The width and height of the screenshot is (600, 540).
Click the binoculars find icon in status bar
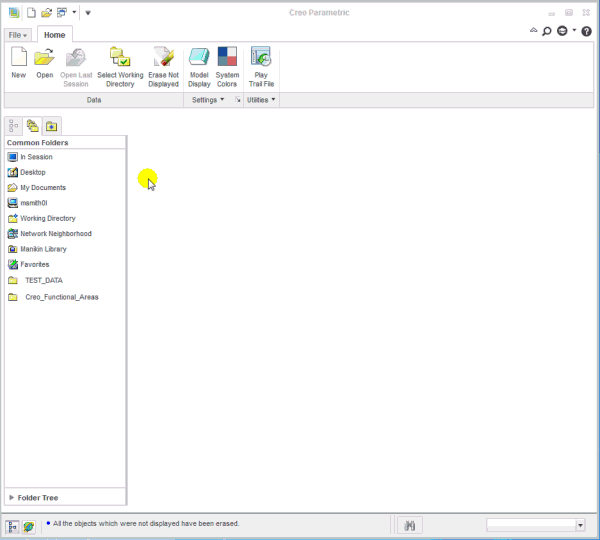click(409, 525)
